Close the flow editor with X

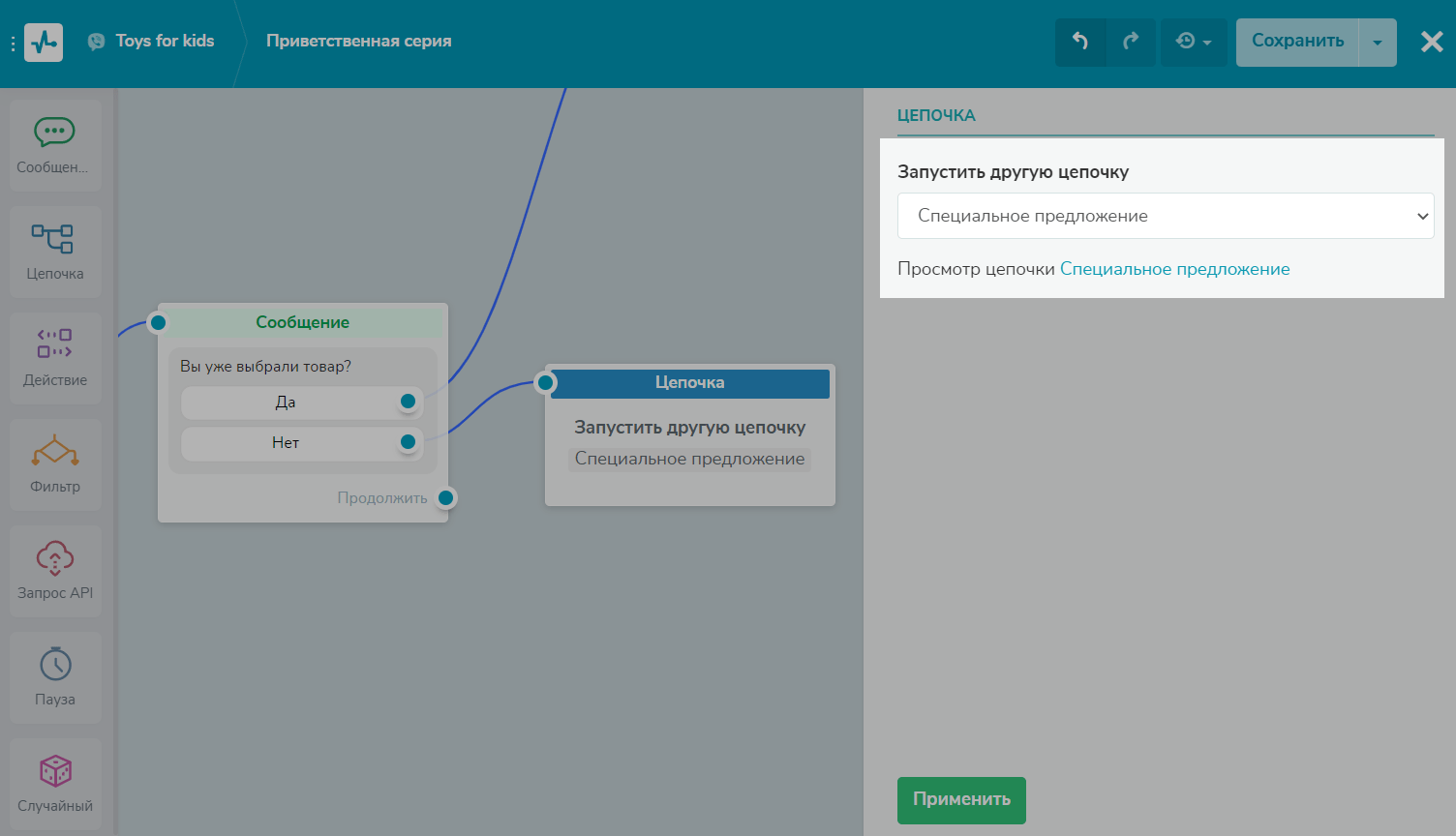[x=1431, y=42]
